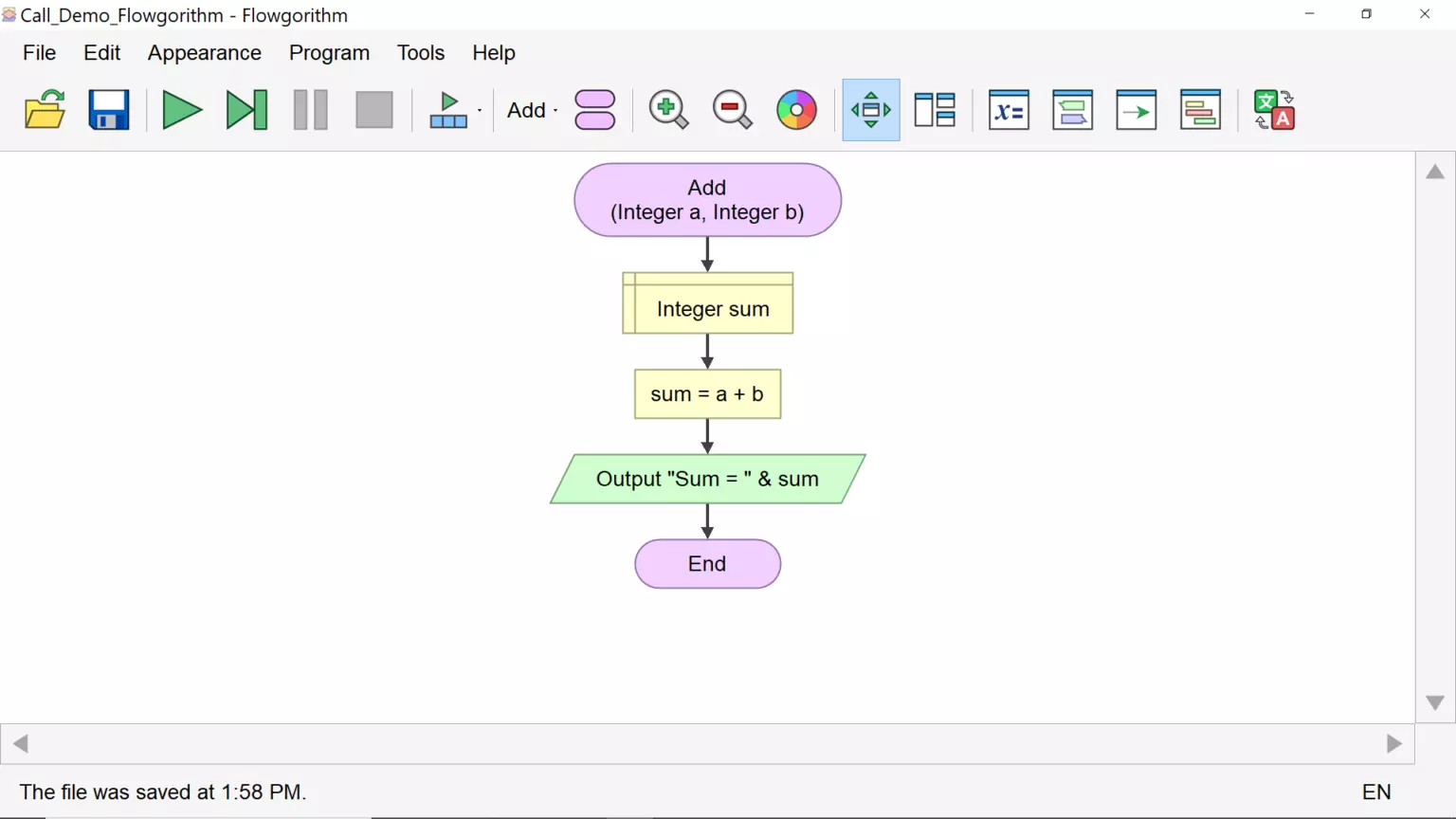Click the EN language indicator in status bar
The image size is (1456, 819).
(x=1376, y=792)
